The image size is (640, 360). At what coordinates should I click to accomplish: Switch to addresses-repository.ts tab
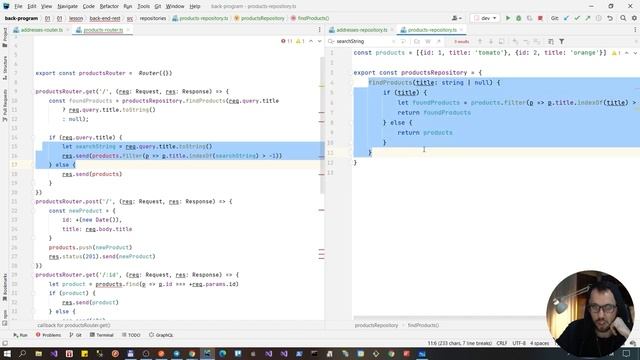coord(361,30)
